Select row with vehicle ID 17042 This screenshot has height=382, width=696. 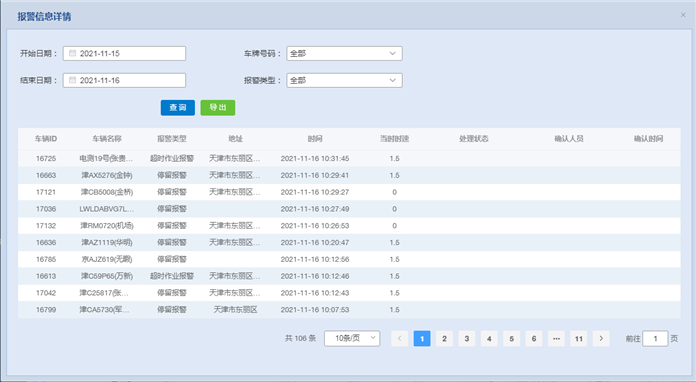(x=349, y=293)
